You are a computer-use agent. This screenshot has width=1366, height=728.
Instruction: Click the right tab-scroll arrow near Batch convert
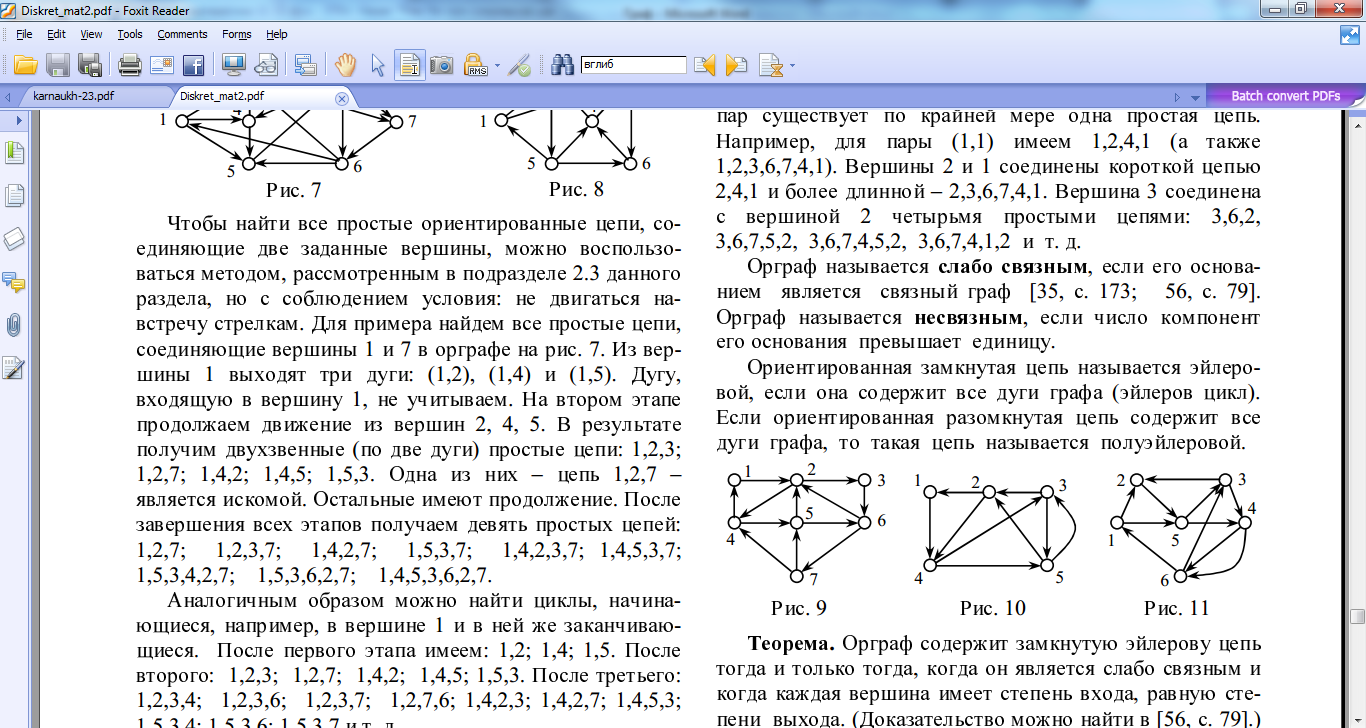point(1177,97)
